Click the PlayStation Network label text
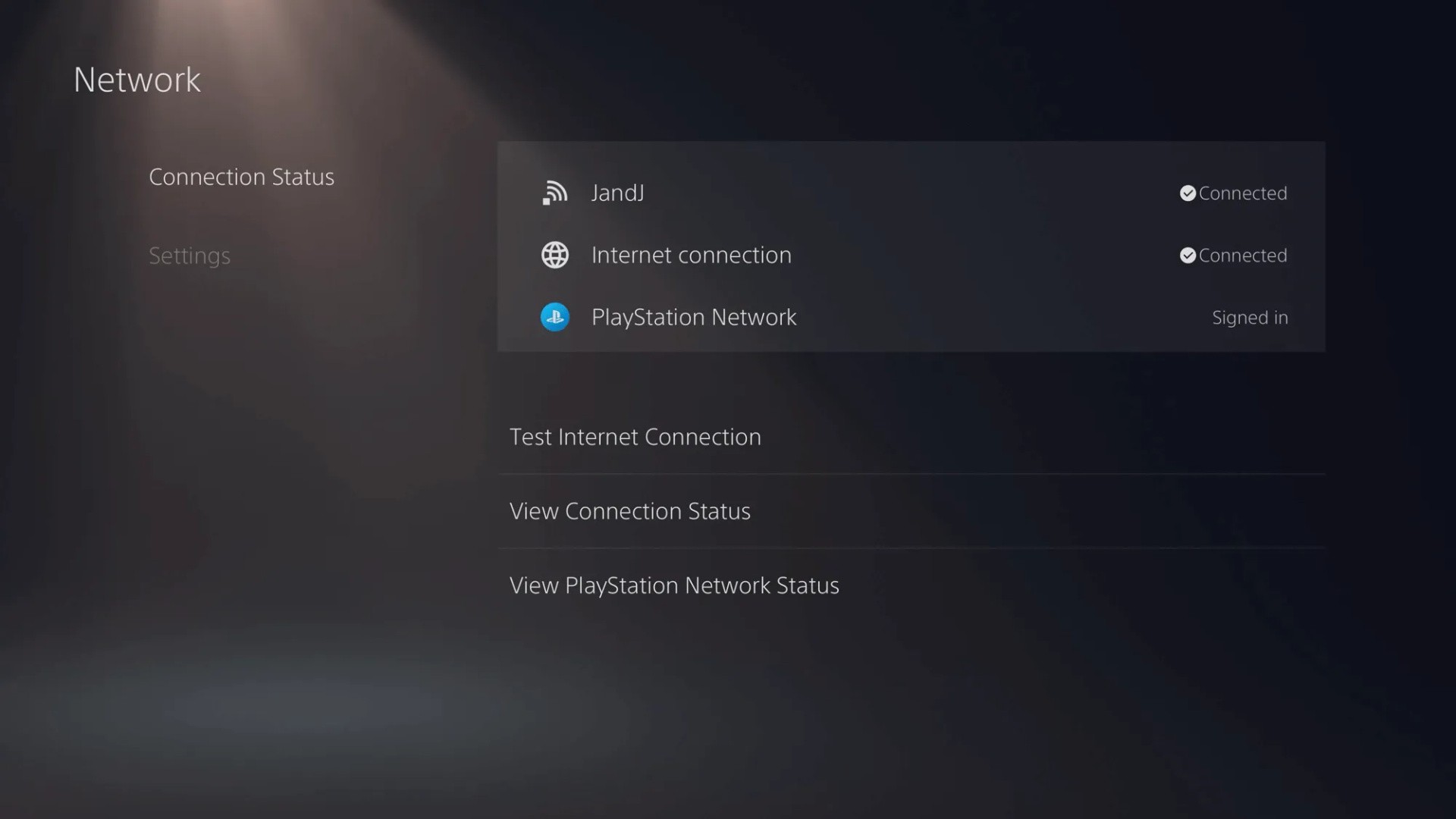 coord(693,317)
